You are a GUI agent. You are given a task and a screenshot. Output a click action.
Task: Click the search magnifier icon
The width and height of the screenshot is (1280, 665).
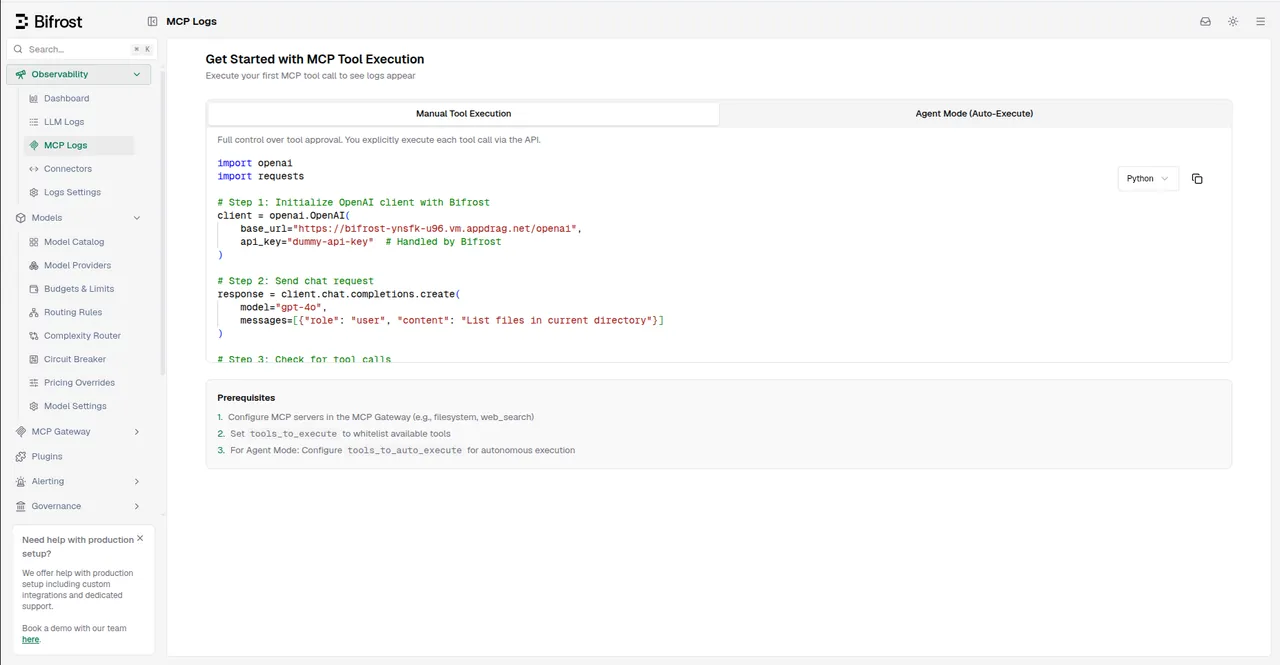[x=18, y=49]
